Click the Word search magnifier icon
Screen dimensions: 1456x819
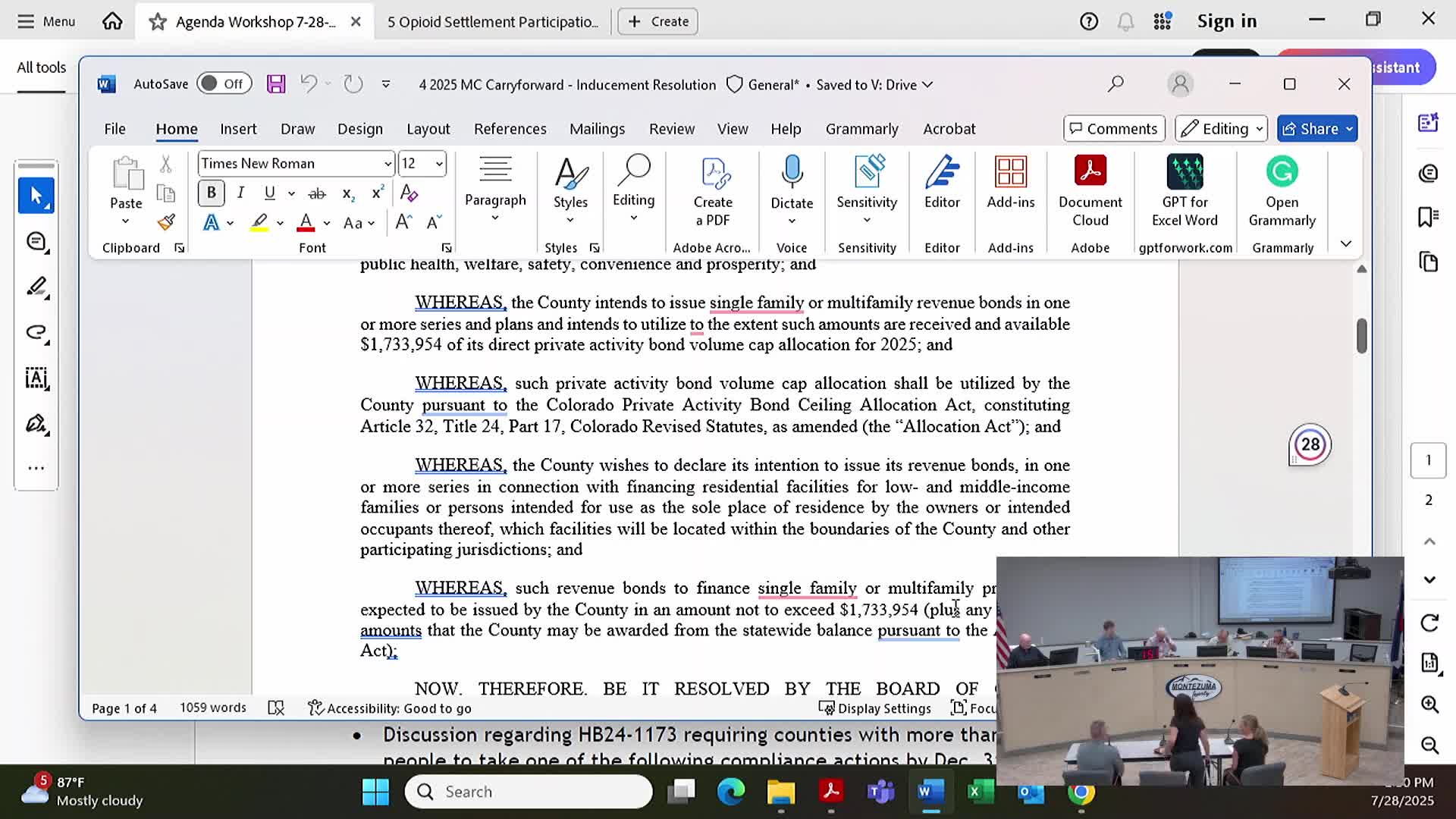[1116, 84]
